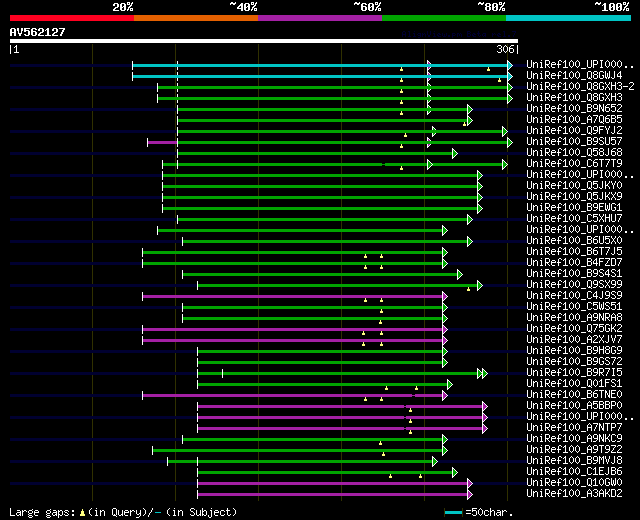Click the UniRef100_B9R7I5 label
Screen dimensions: 640x520
[574, 373]
